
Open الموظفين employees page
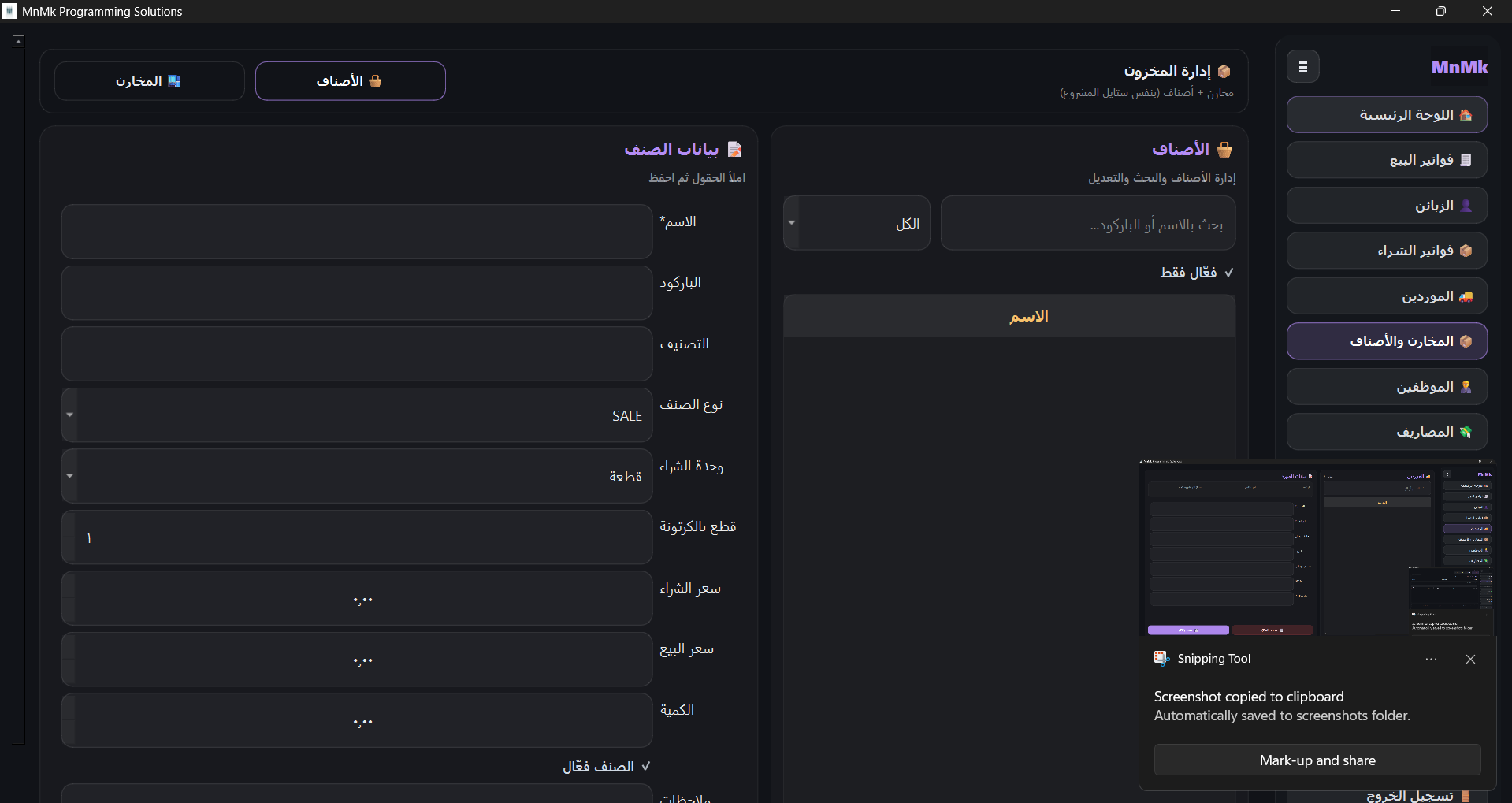pos(1387,387)
